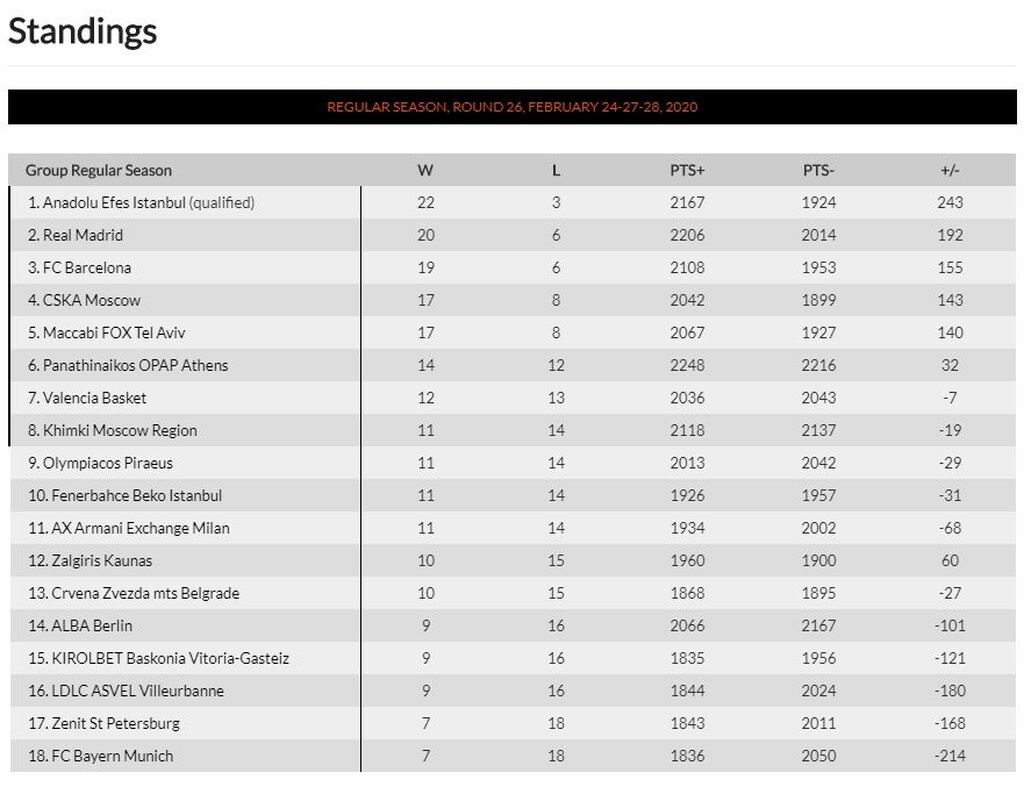
Task: Click the Regular Season Round 26 banner
Action: pyautogui.click(x=512, y=107)
